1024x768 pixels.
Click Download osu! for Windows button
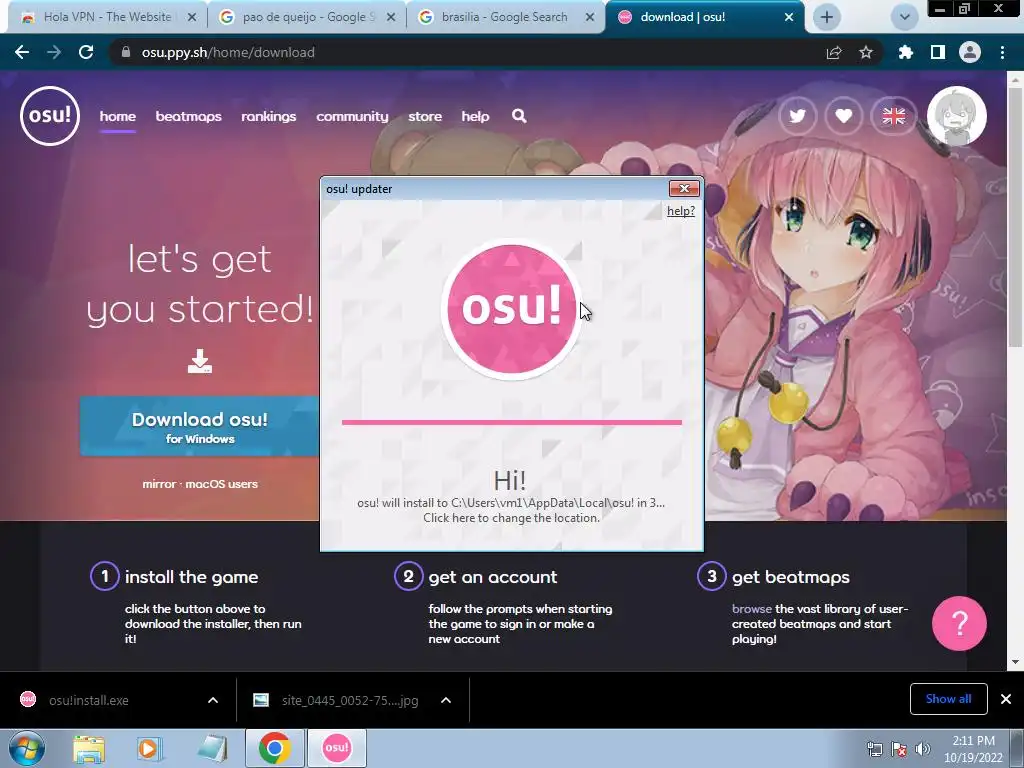[x=200, y=426]
